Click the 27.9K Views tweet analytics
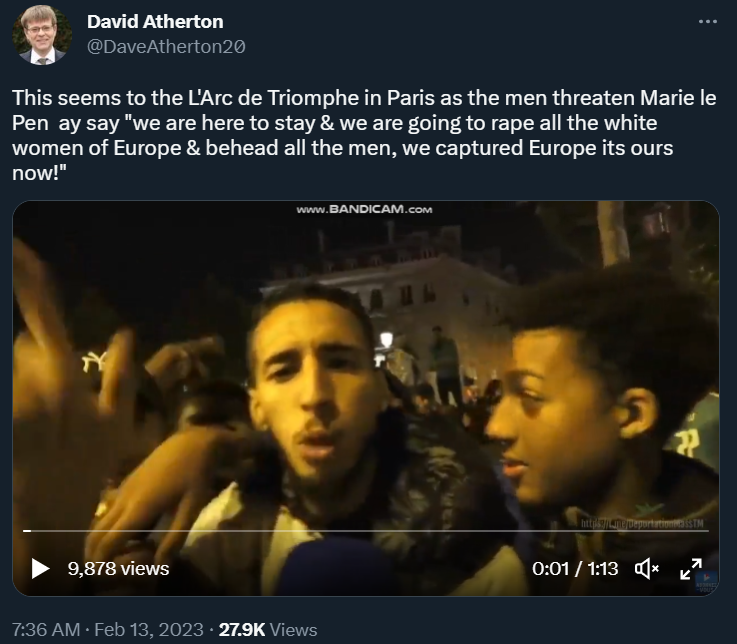 point(268,629)
